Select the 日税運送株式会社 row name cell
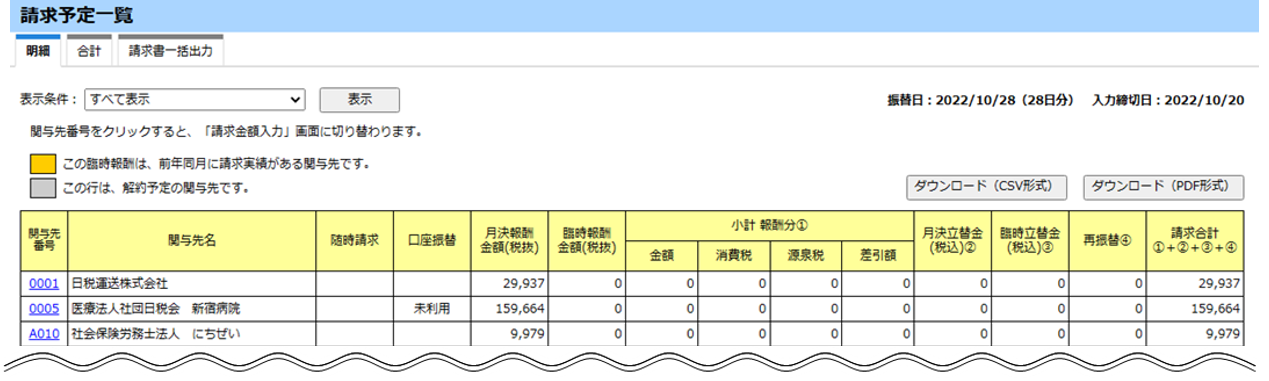 192,284
